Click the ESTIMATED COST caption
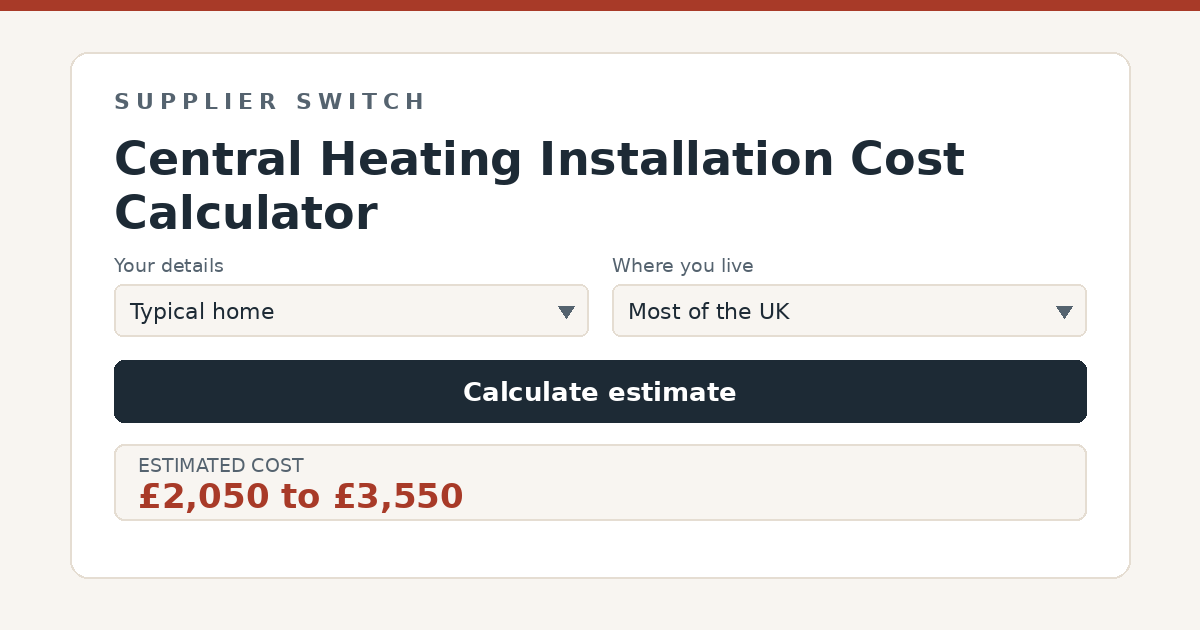Viewport: 1200px width, 630px height. pyautogui.click(x=221, y=466)
